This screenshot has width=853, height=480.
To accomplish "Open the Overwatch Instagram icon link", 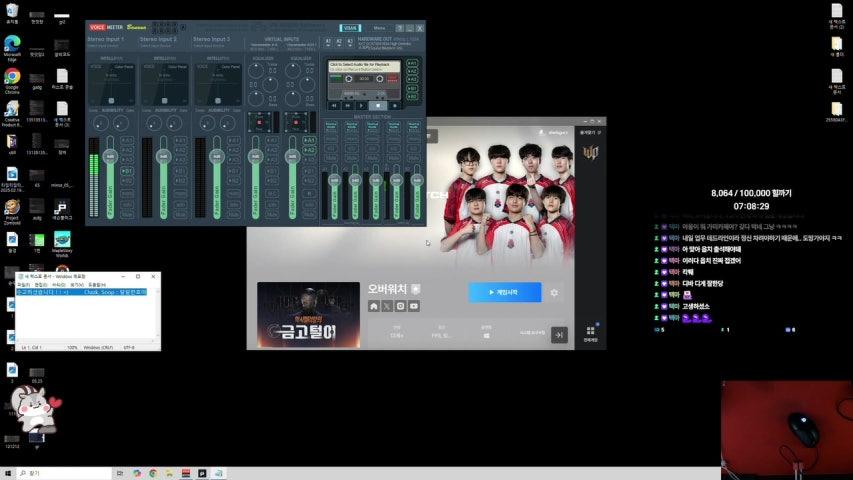I will coord(400,306).
